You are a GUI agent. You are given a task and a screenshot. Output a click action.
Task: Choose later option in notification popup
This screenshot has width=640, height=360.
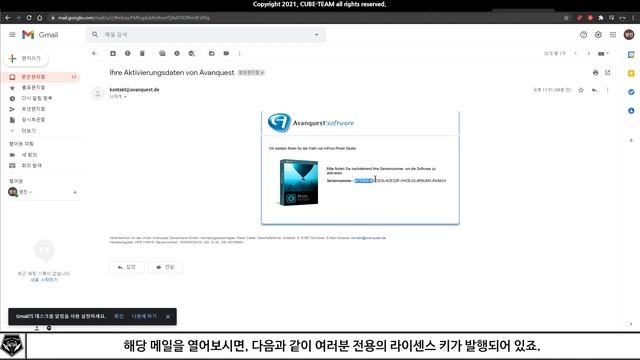click(x=144, y=316)
